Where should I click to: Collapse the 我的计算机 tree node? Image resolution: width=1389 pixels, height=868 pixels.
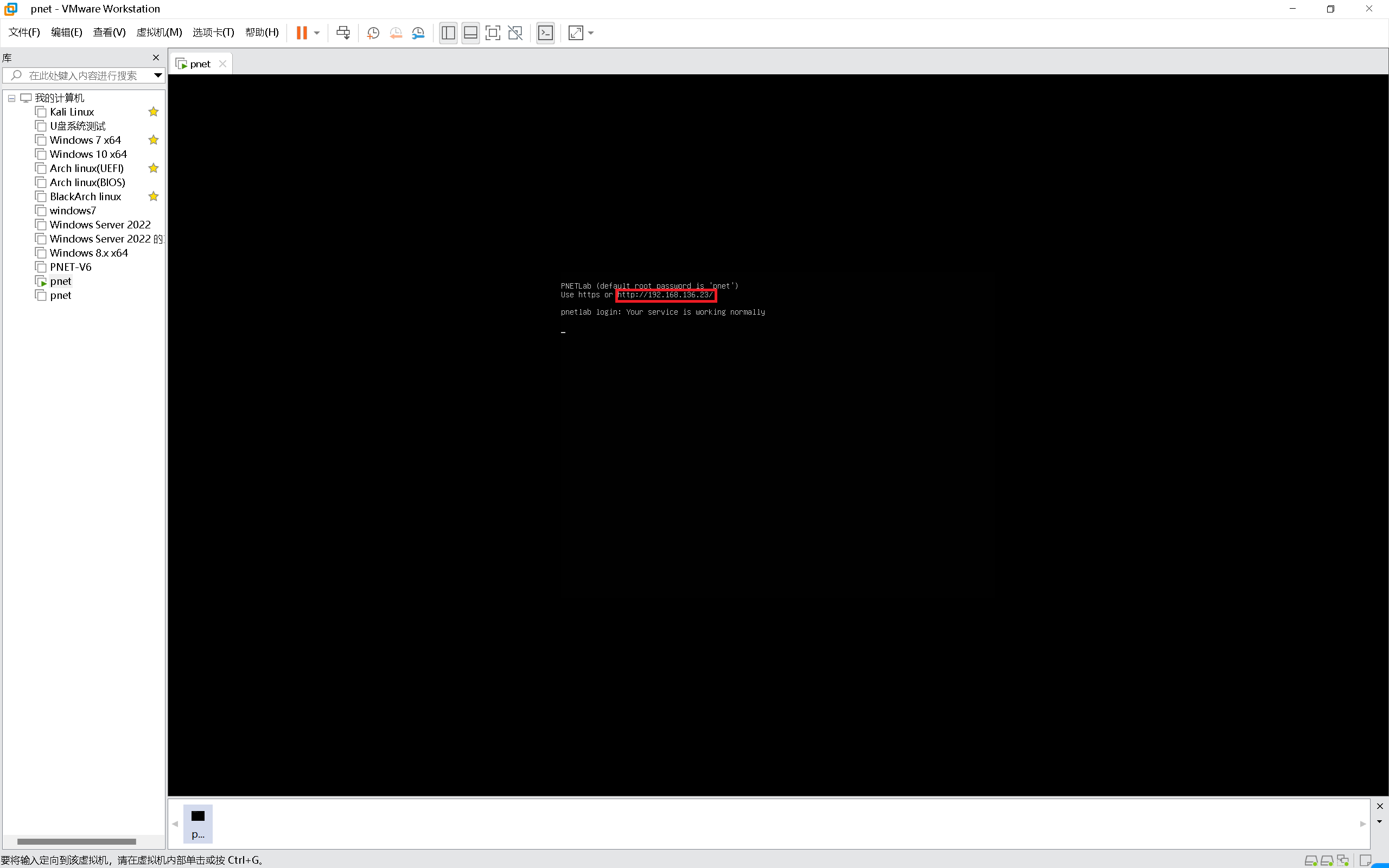click(x=11, y=98)
